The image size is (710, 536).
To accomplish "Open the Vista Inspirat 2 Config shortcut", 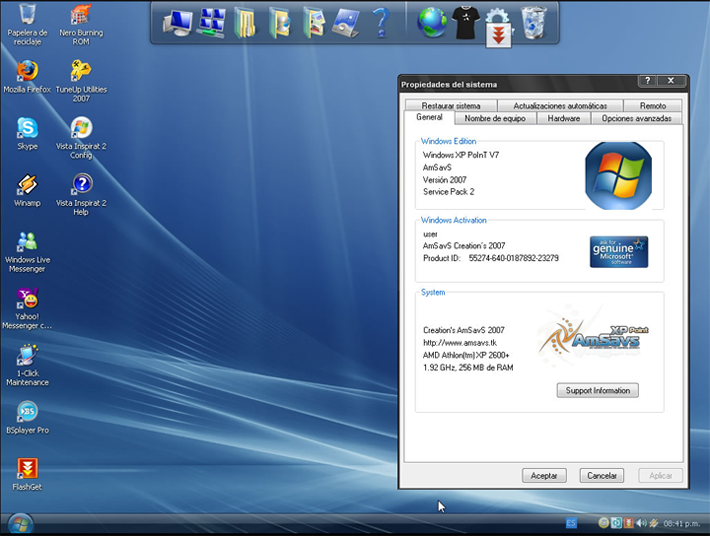I will point(81,138).
